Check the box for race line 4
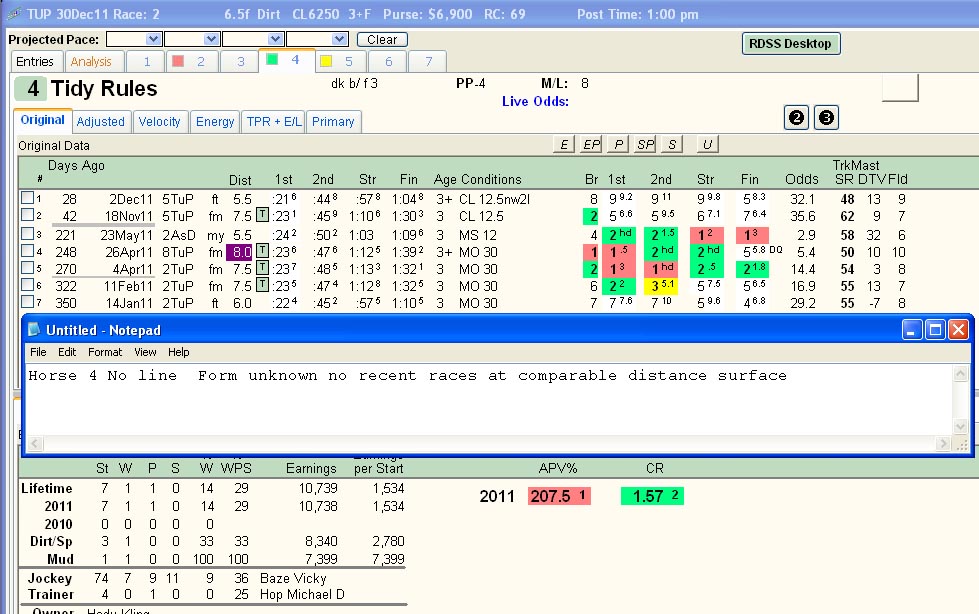This screenshot has width=979, height=614. (27, 250)
